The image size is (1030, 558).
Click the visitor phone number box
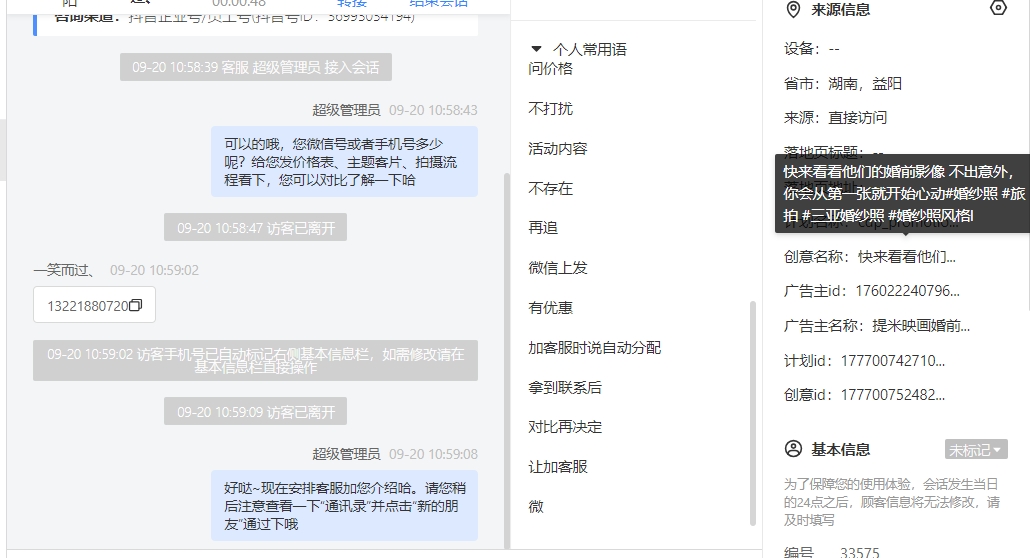click(x=94, y=305)
